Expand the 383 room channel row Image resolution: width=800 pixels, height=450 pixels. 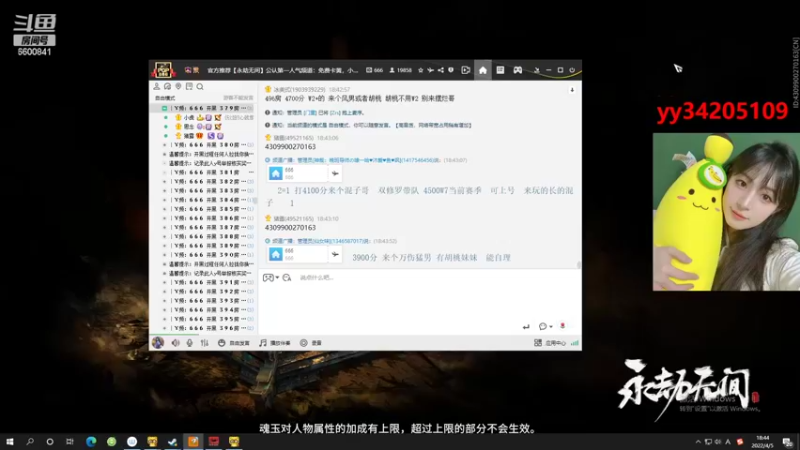164,191
